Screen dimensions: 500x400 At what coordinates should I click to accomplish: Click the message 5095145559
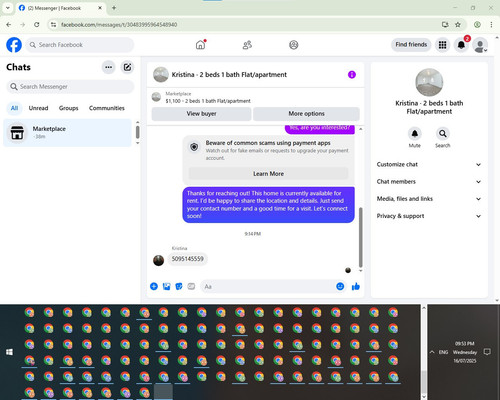pyautogui.click(x=187, y=259)
